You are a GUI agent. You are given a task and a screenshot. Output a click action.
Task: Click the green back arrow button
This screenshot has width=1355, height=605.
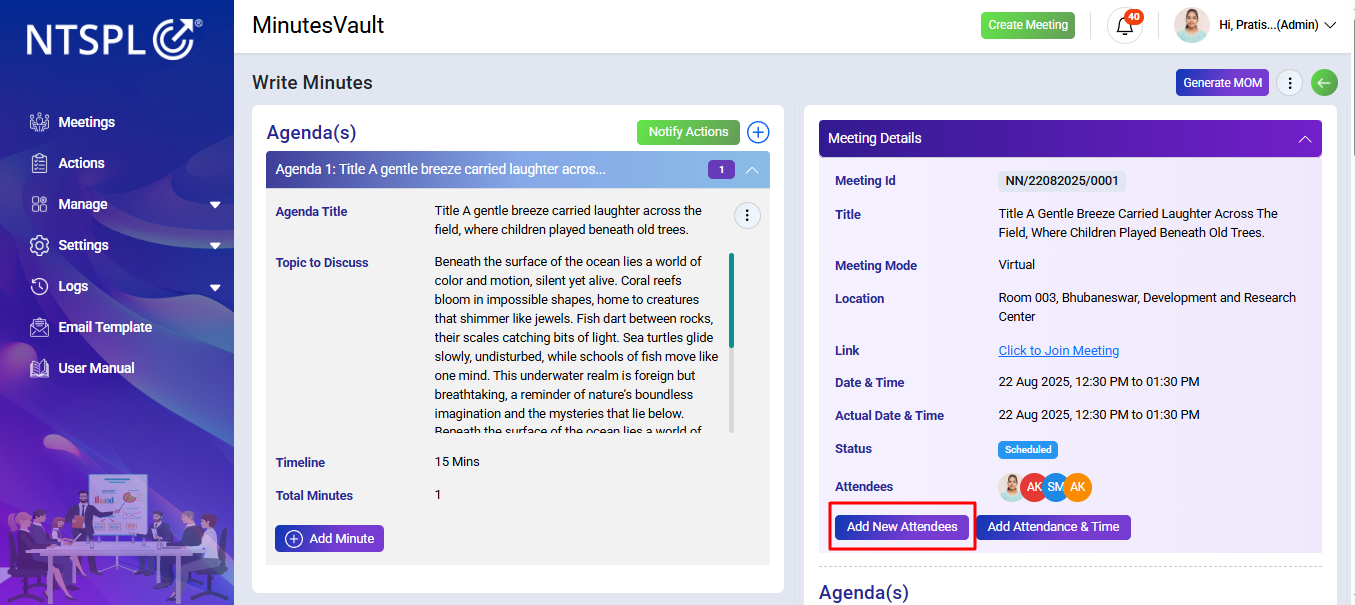1324,83
